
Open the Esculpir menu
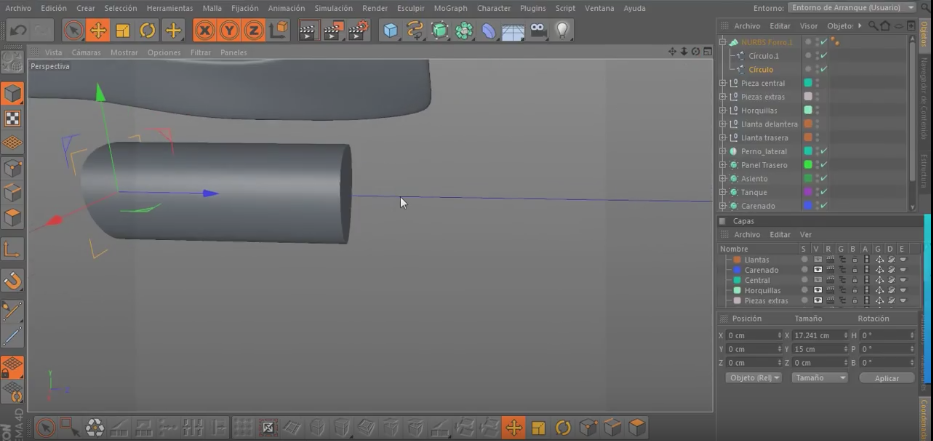[x=411, y=8]
